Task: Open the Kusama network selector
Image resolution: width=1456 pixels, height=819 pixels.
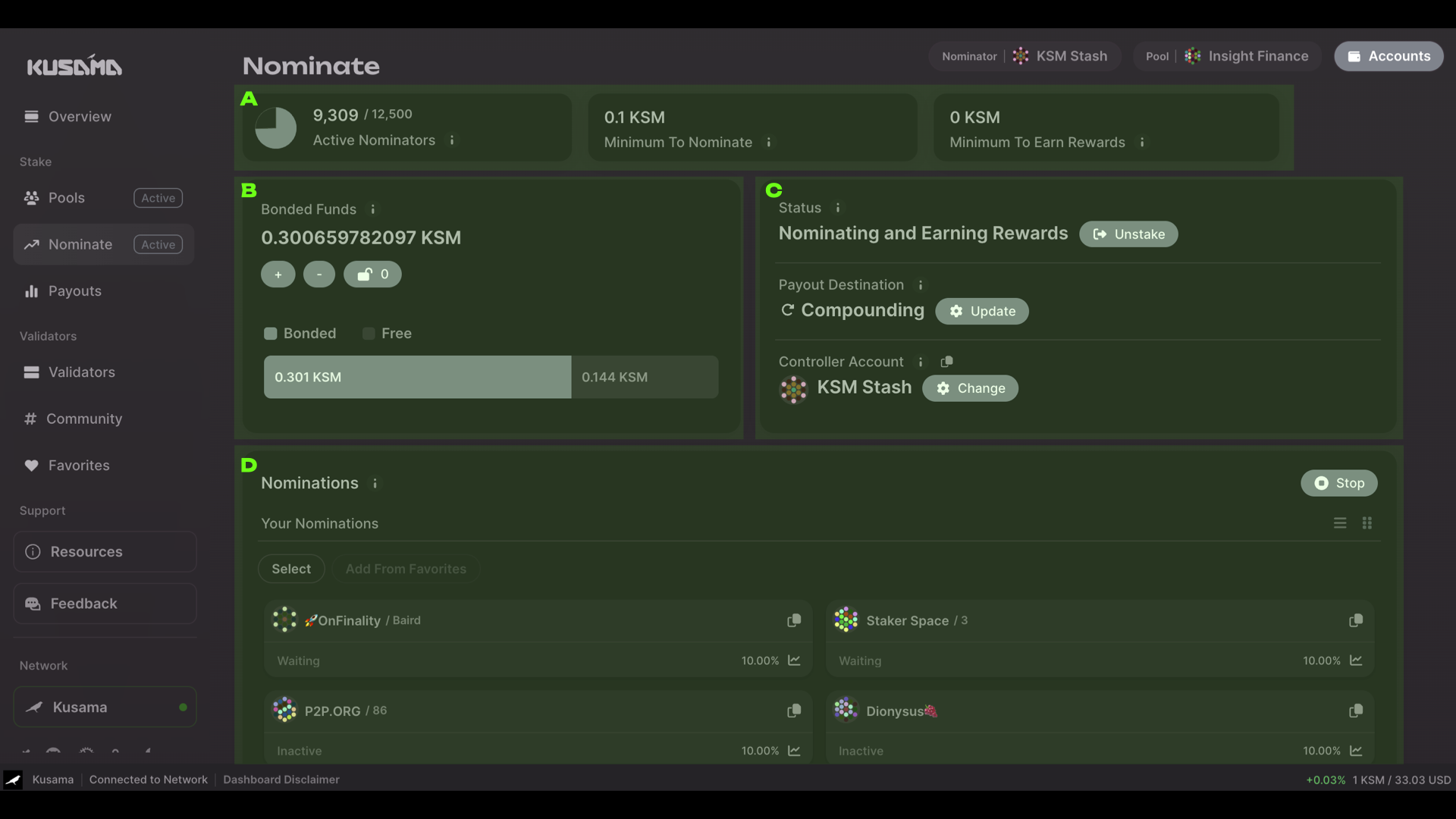Action: [x=104, y=707]
